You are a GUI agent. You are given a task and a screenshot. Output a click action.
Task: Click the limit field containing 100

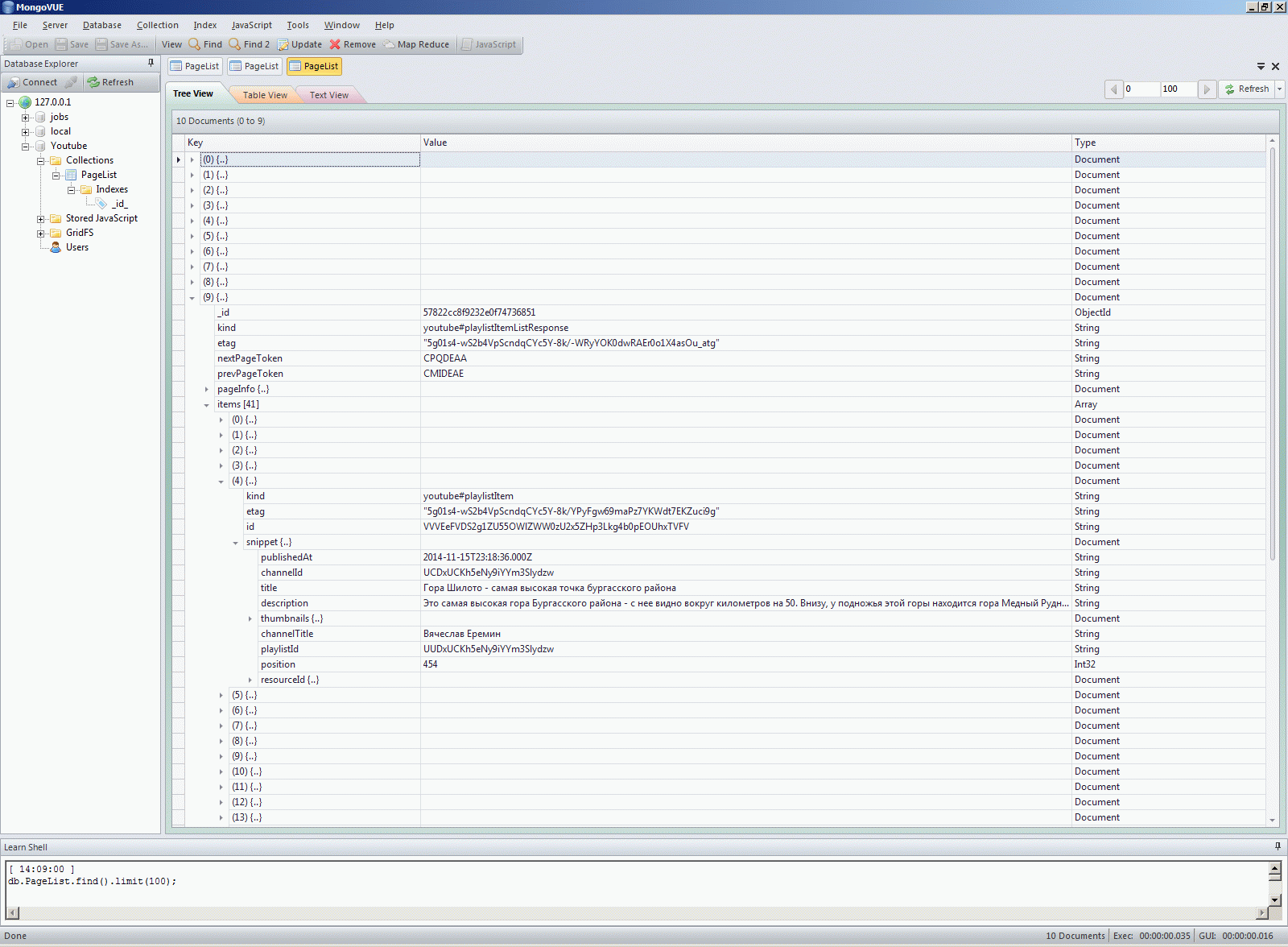pyautogui.click(x=1179, y=89)
